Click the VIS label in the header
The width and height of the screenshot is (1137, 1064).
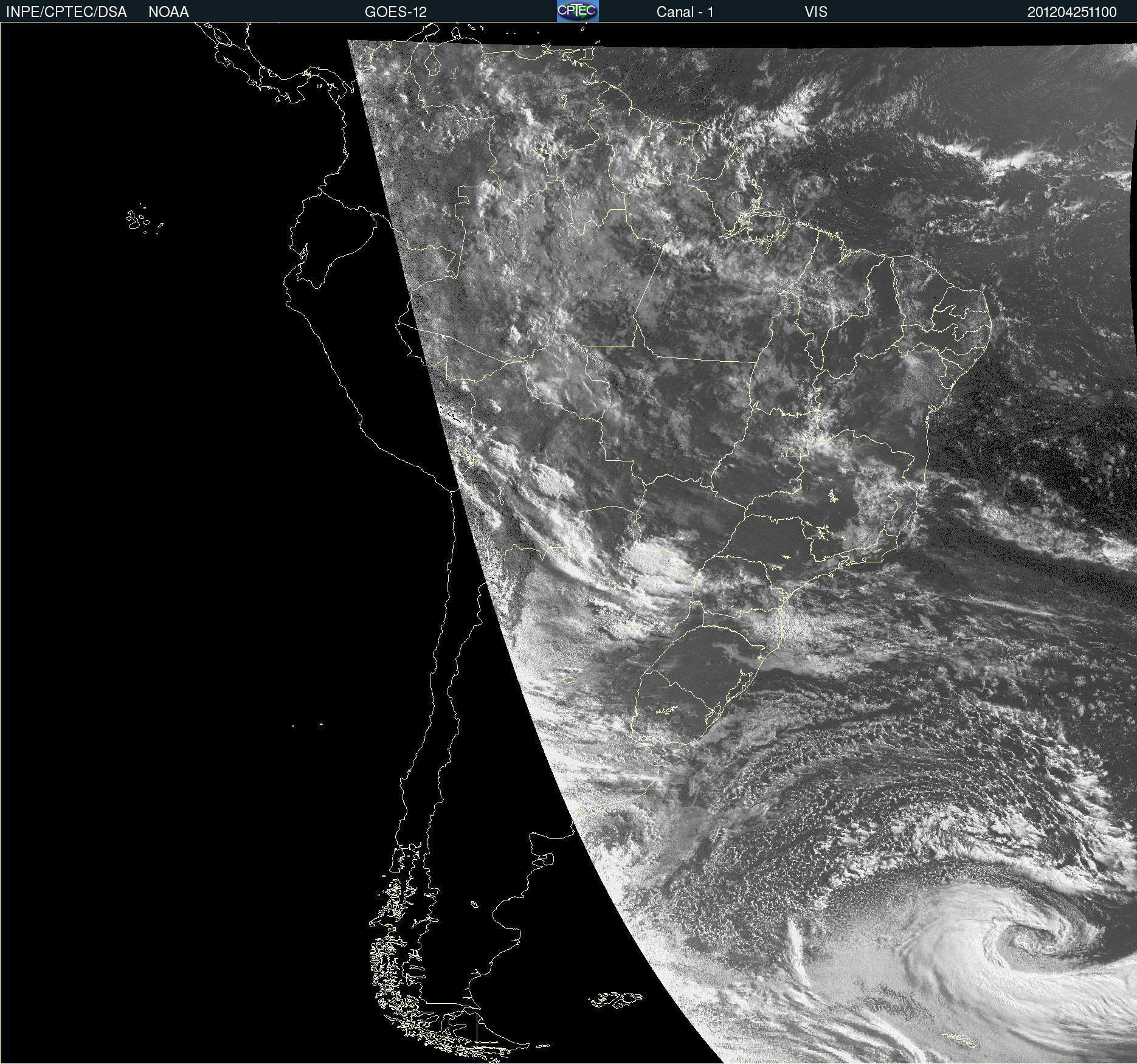tap(816, 12)
